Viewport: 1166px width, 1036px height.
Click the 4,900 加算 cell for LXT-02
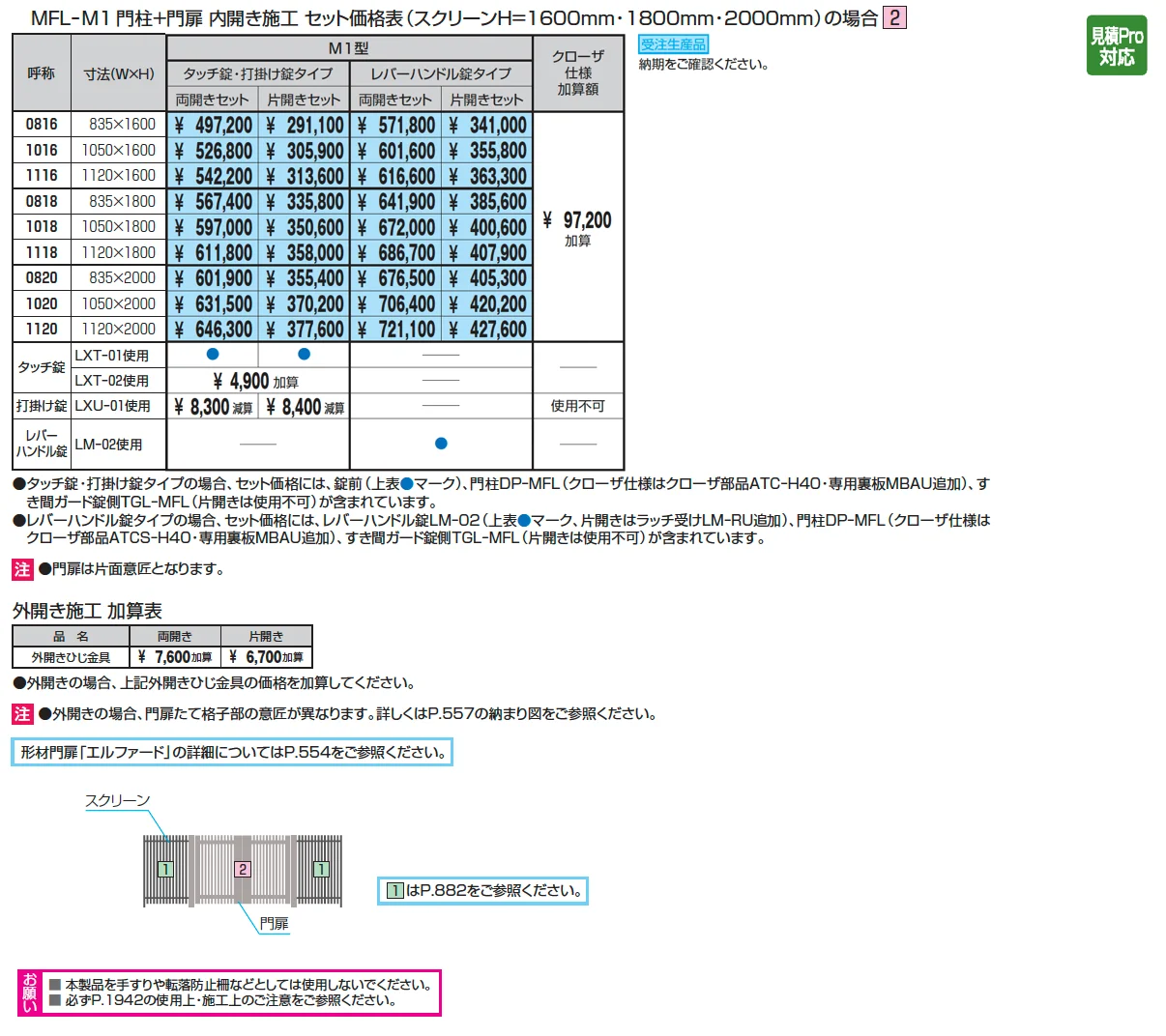pos(257,381)
